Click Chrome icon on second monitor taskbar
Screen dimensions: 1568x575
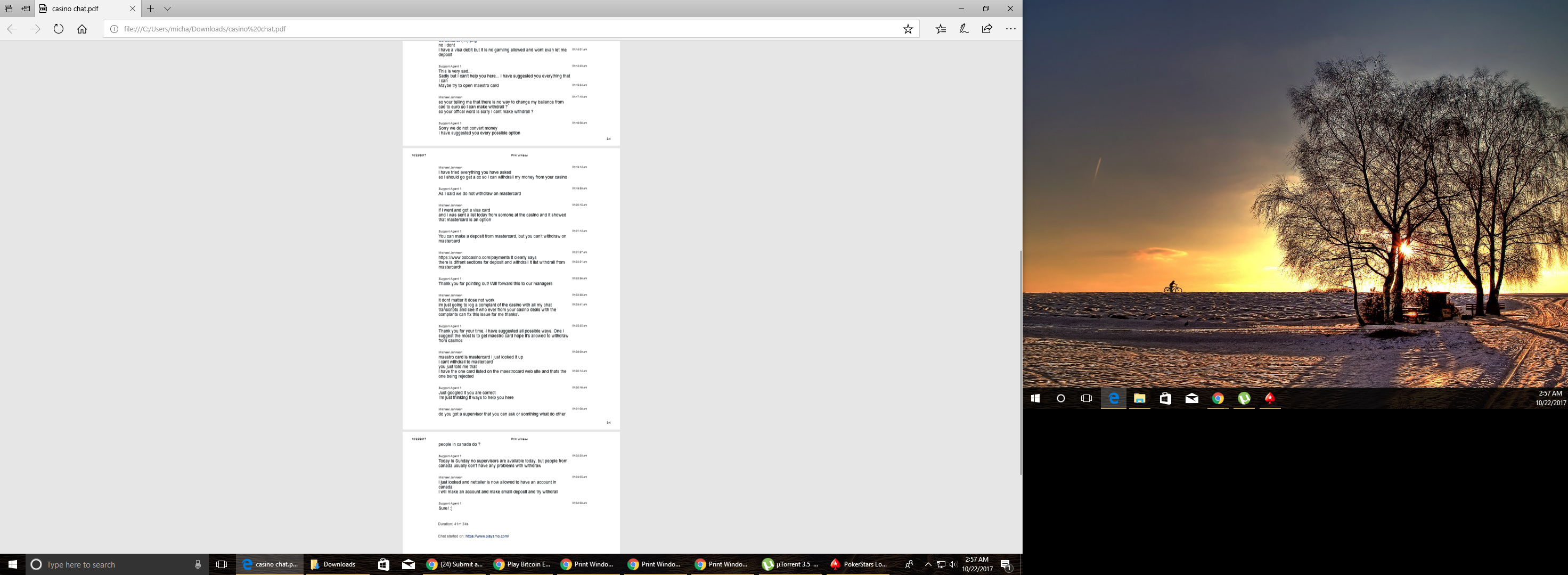tap(1218, 398)
